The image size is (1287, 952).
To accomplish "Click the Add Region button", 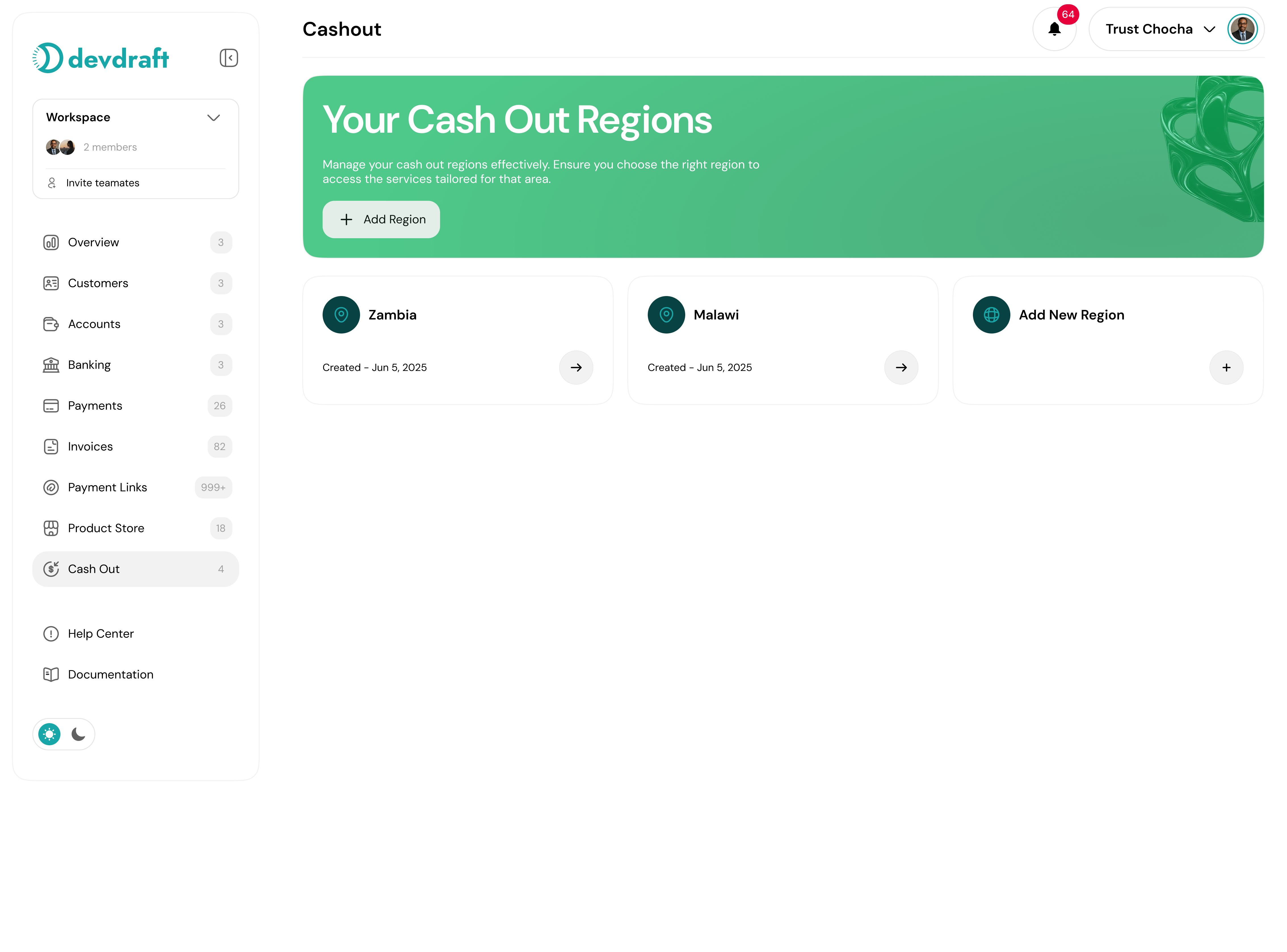I will 380,219.
